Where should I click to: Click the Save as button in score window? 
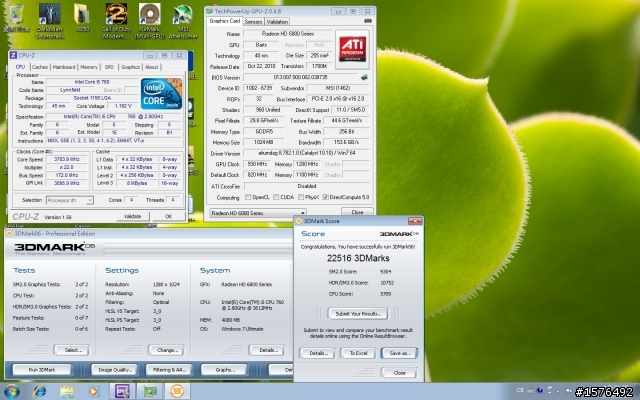[400, 353]
